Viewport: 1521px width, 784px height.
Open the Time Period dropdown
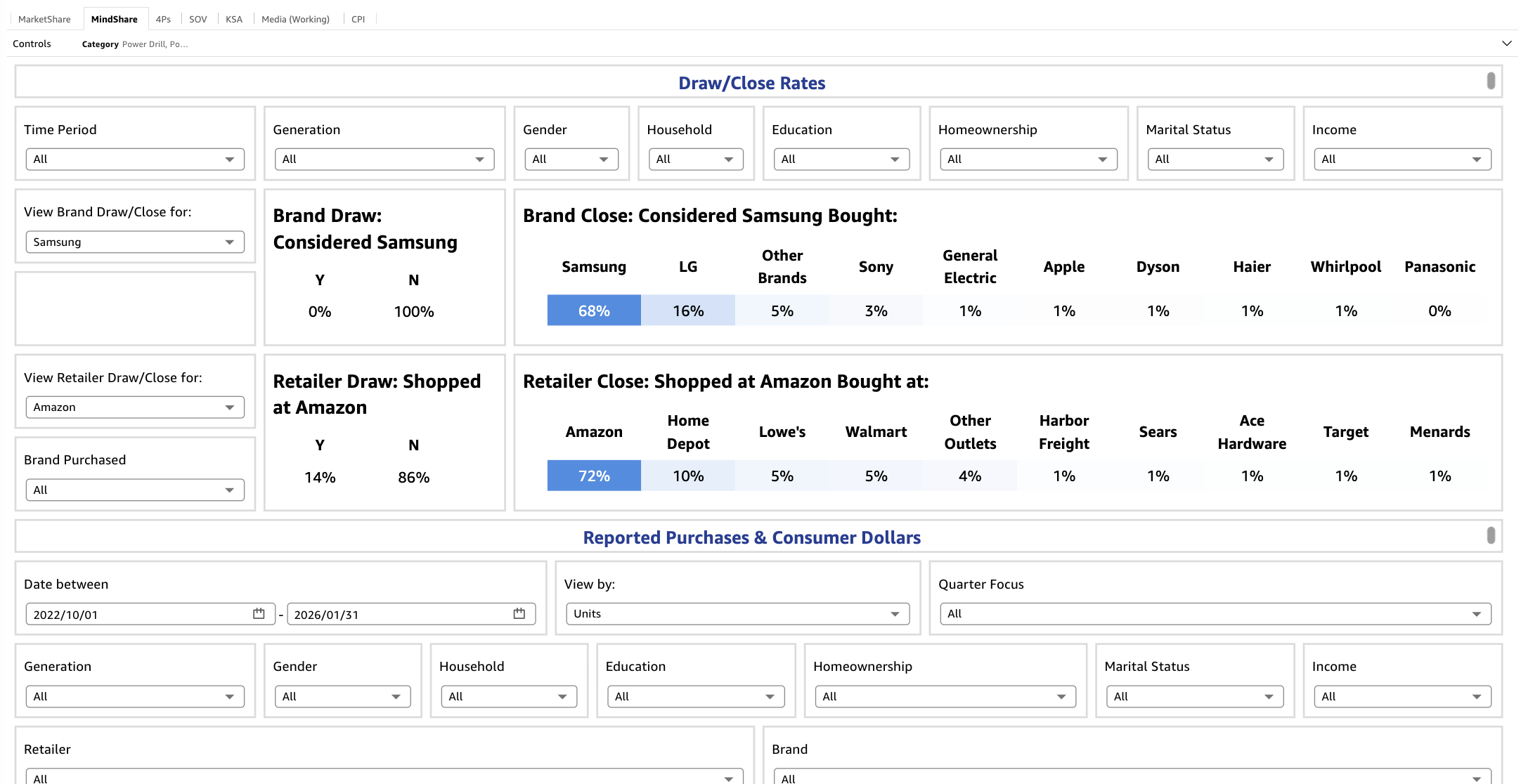[x=135, y=159]
